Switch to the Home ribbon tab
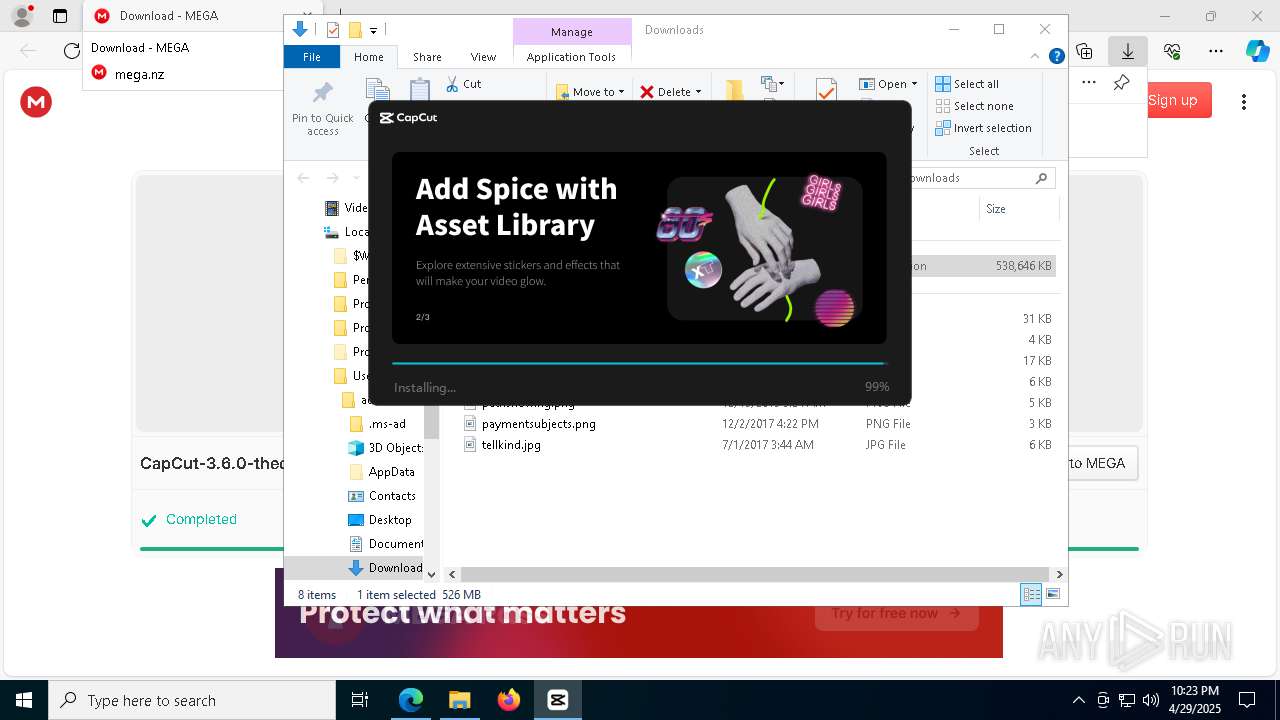The width and height of the screenshot is (1280, 720). [x=369, y=57]
